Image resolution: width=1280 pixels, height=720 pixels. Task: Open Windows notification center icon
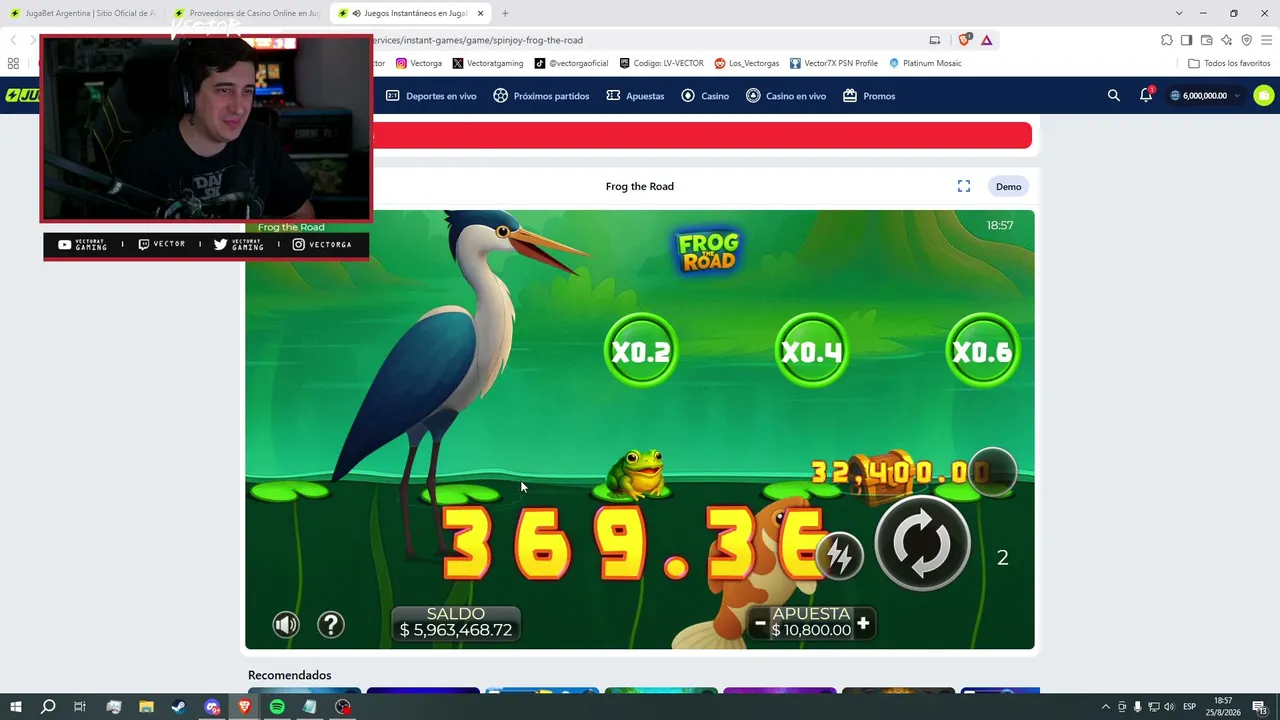click(x=1262, y=707)
